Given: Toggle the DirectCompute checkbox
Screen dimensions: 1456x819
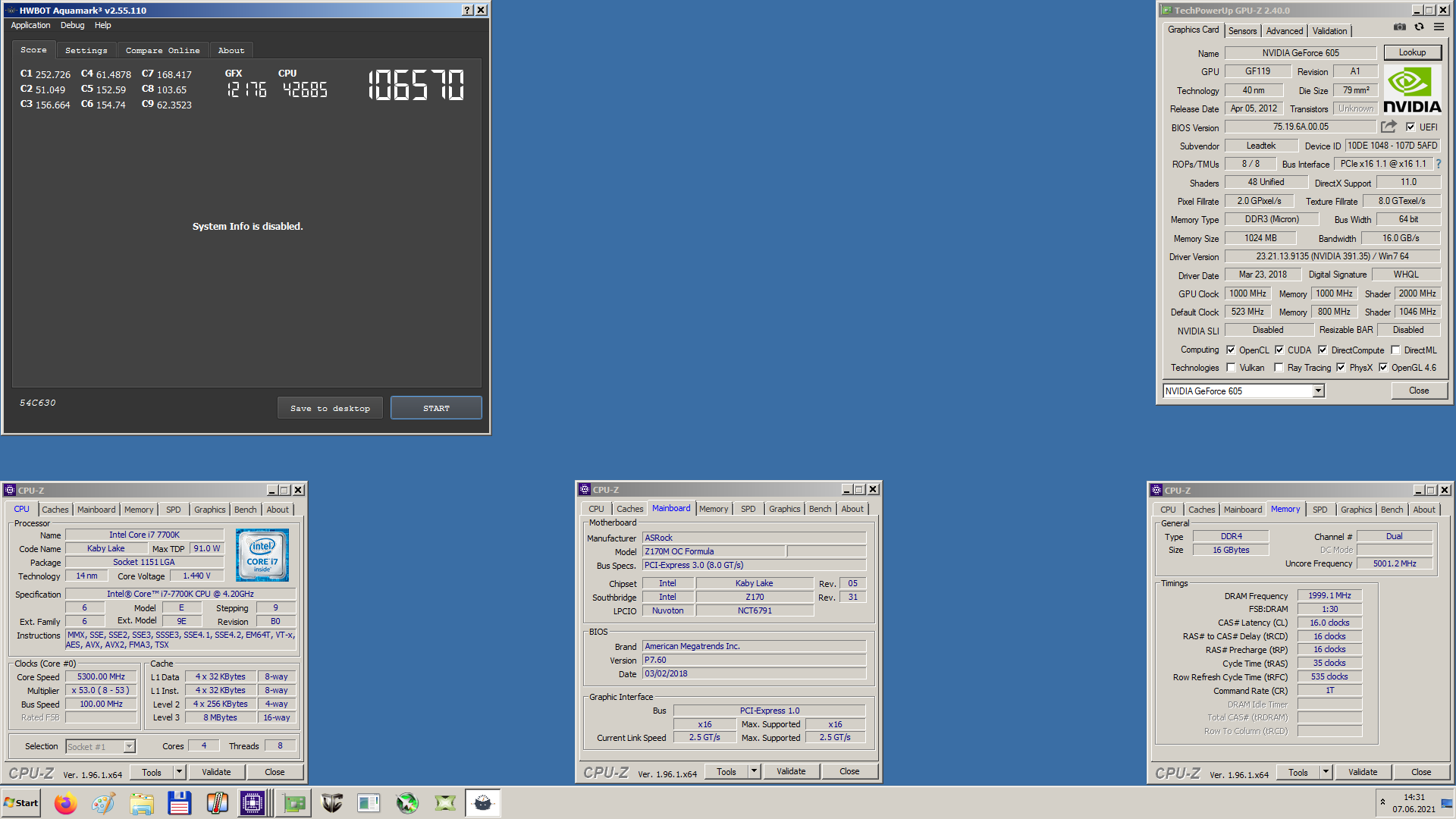Looking at the screenshot, I should click(x=1323, y=350).
